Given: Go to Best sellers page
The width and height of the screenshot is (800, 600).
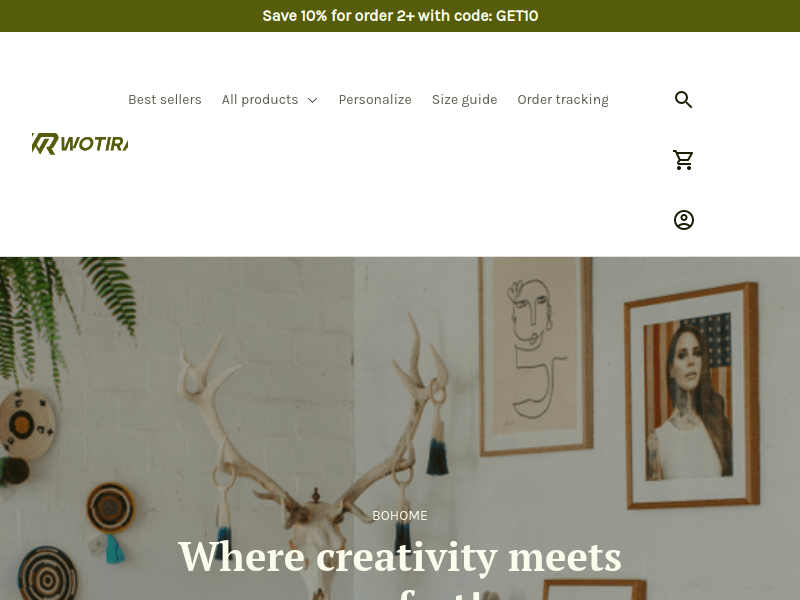Looking at the screenshot, I should 165,99.
